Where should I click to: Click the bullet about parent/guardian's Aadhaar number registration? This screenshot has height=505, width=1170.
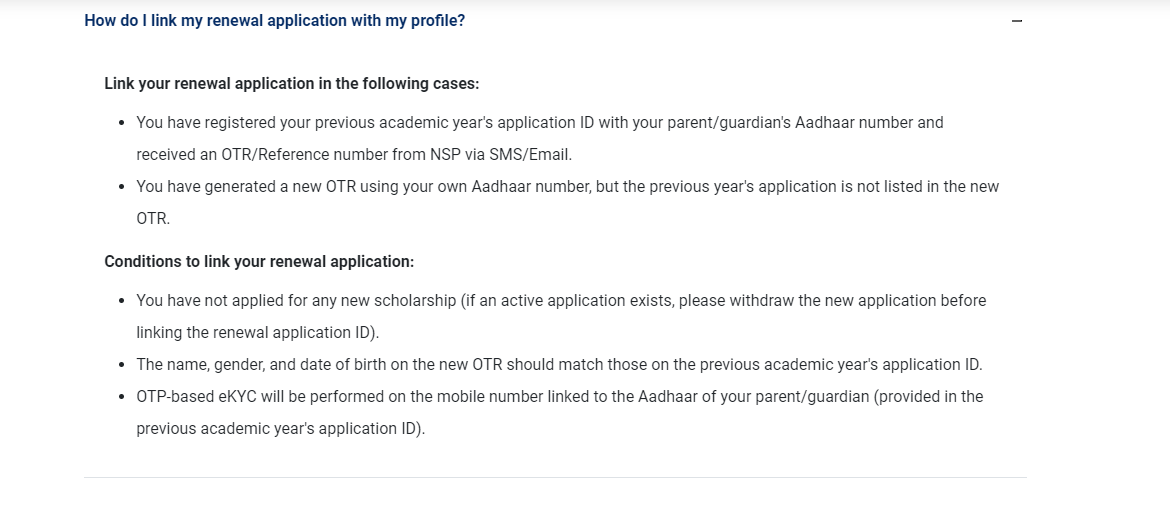[x=539, y=122]
